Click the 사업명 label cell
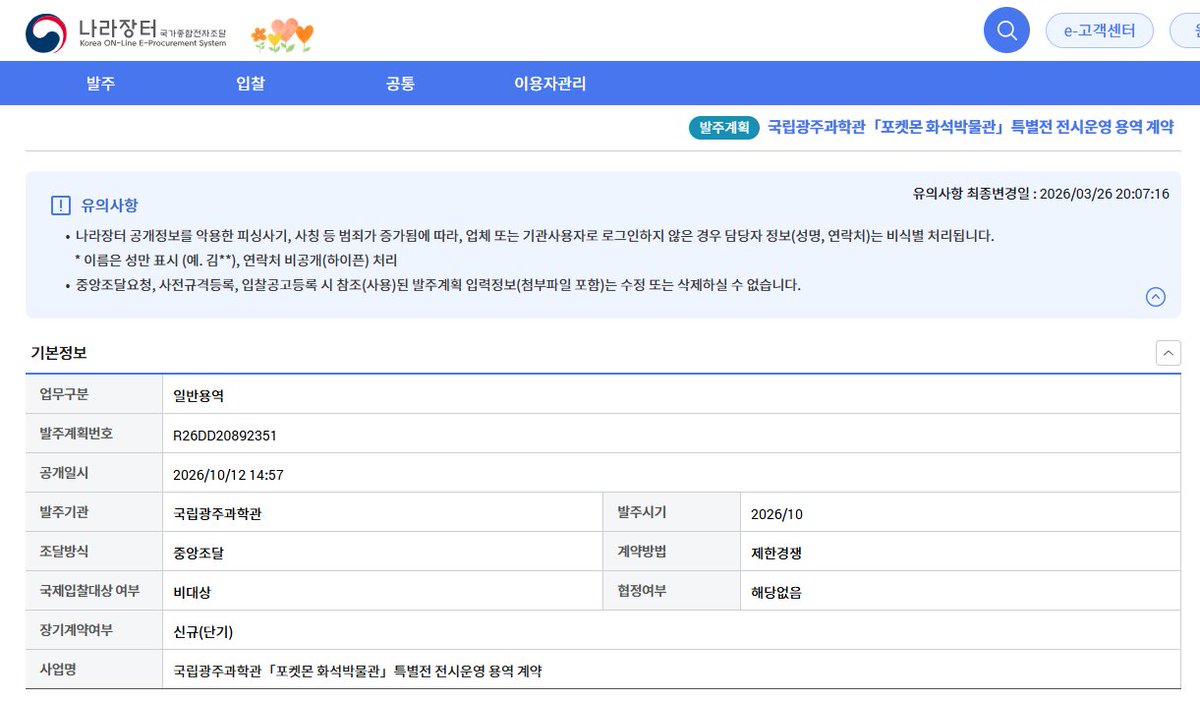 pos(94,669)
